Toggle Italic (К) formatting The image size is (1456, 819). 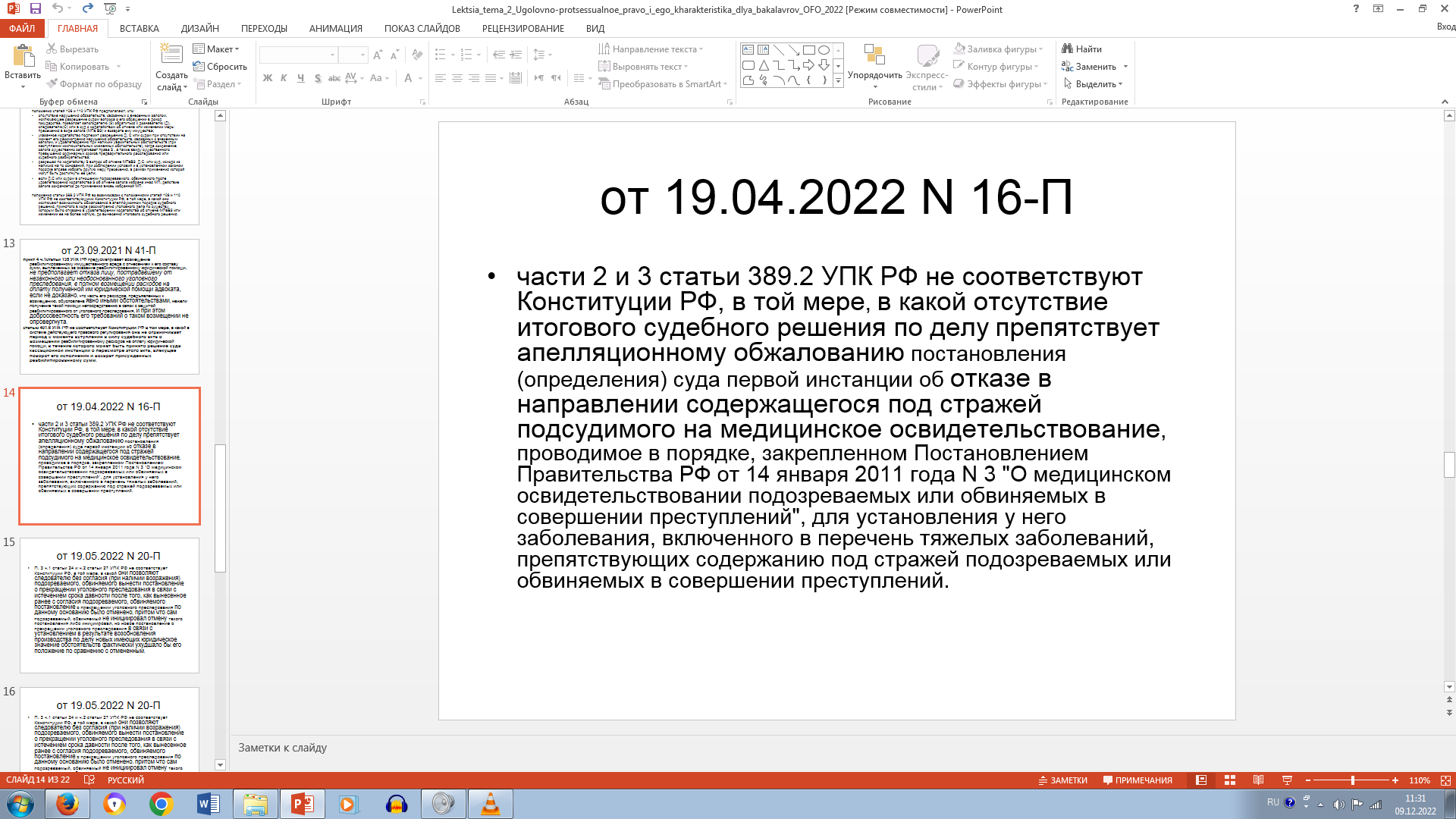point(284,78)
